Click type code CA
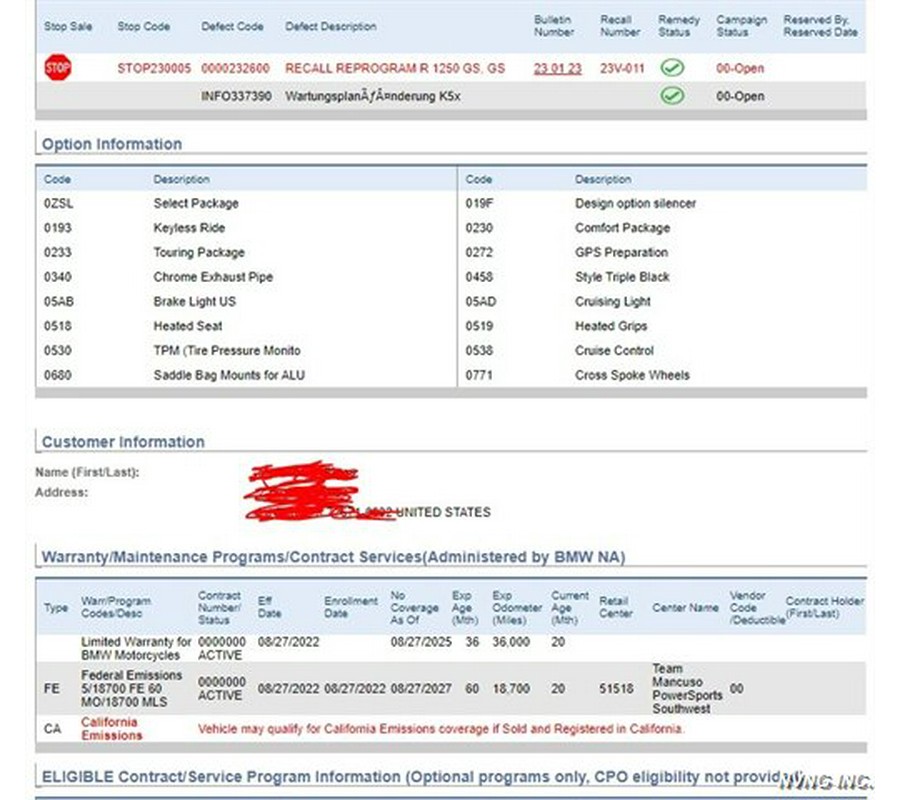 tap(52, 729)
